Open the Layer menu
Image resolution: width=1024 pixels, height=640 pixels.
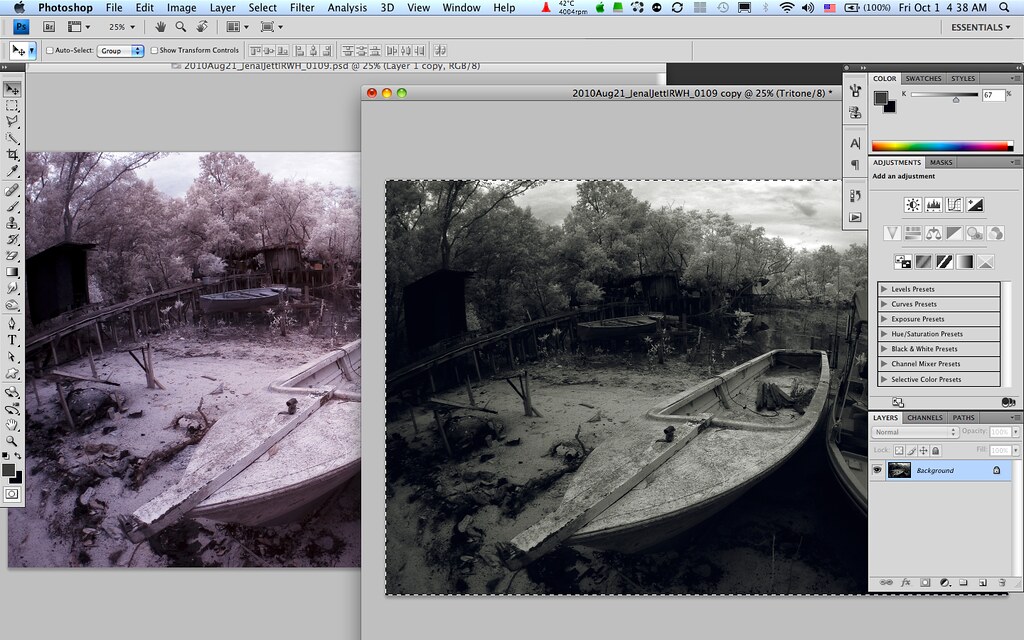point(222,8)
